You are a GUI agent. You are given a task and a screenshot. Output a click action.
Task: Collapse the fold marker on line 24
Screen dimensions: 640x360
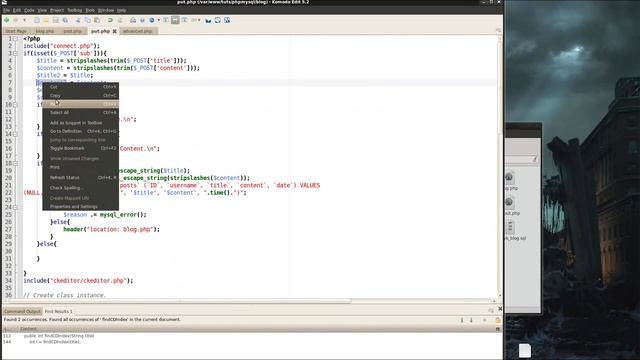coord(15,207)
